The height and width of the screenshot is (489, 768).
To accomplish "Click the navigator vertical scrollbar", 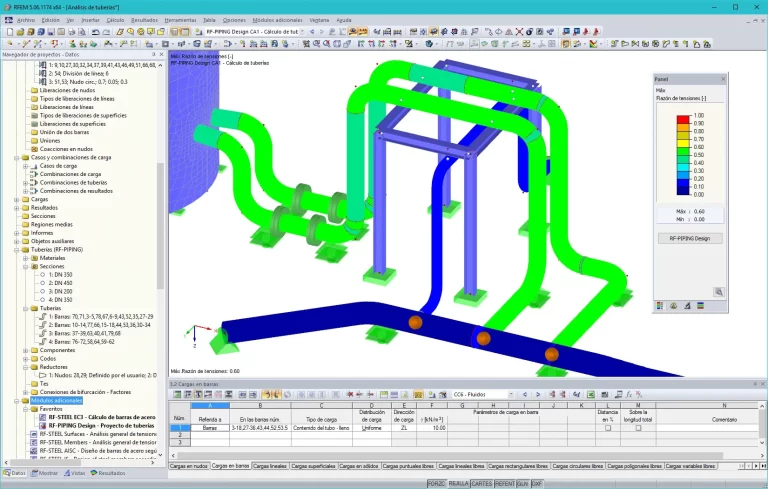I will click(160, 225).
